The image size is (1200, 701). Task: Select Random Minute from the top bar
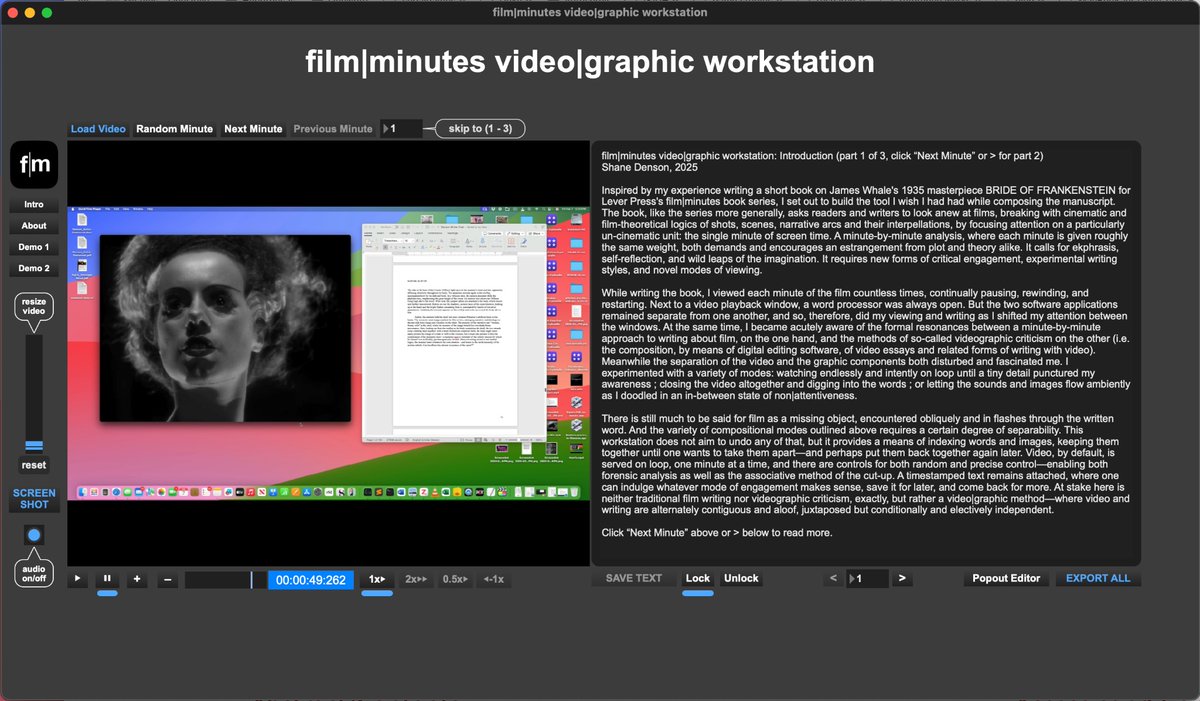click(x=174, y=128)
